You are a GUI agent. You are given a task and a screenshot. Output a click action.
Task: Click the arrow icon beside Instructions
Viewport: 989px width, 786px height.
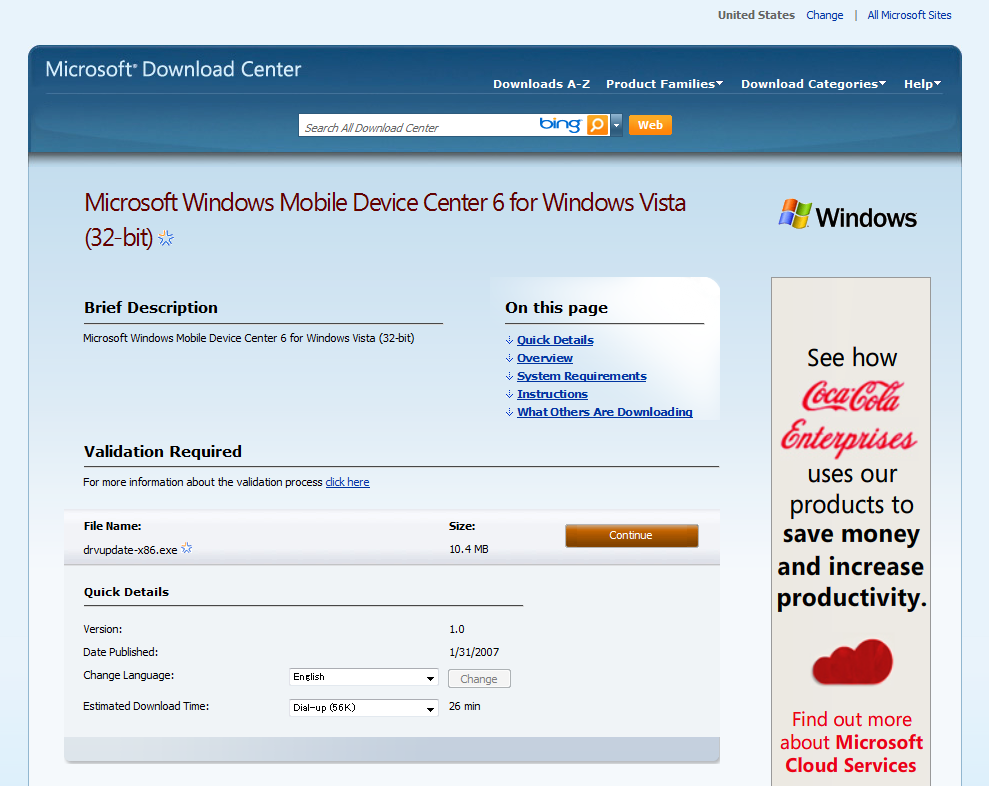[509, 394]
